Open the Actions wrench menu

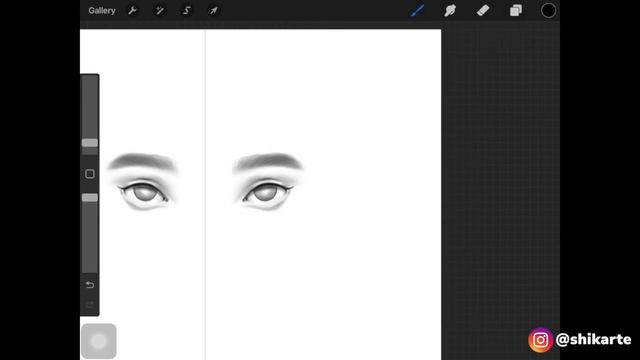[x=132, y=11]
